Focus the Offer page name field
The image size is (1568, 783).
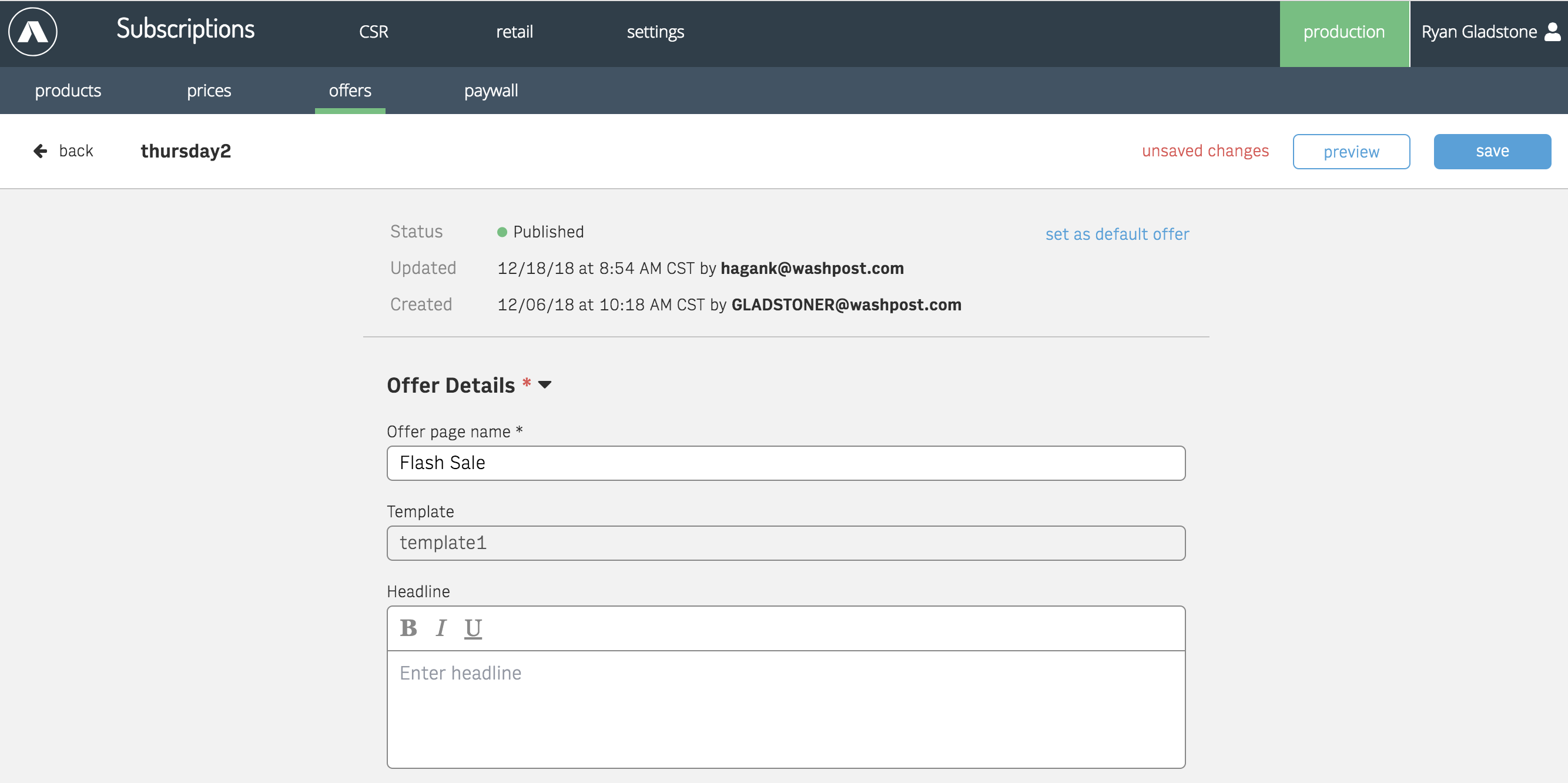(x=786, y=463)
